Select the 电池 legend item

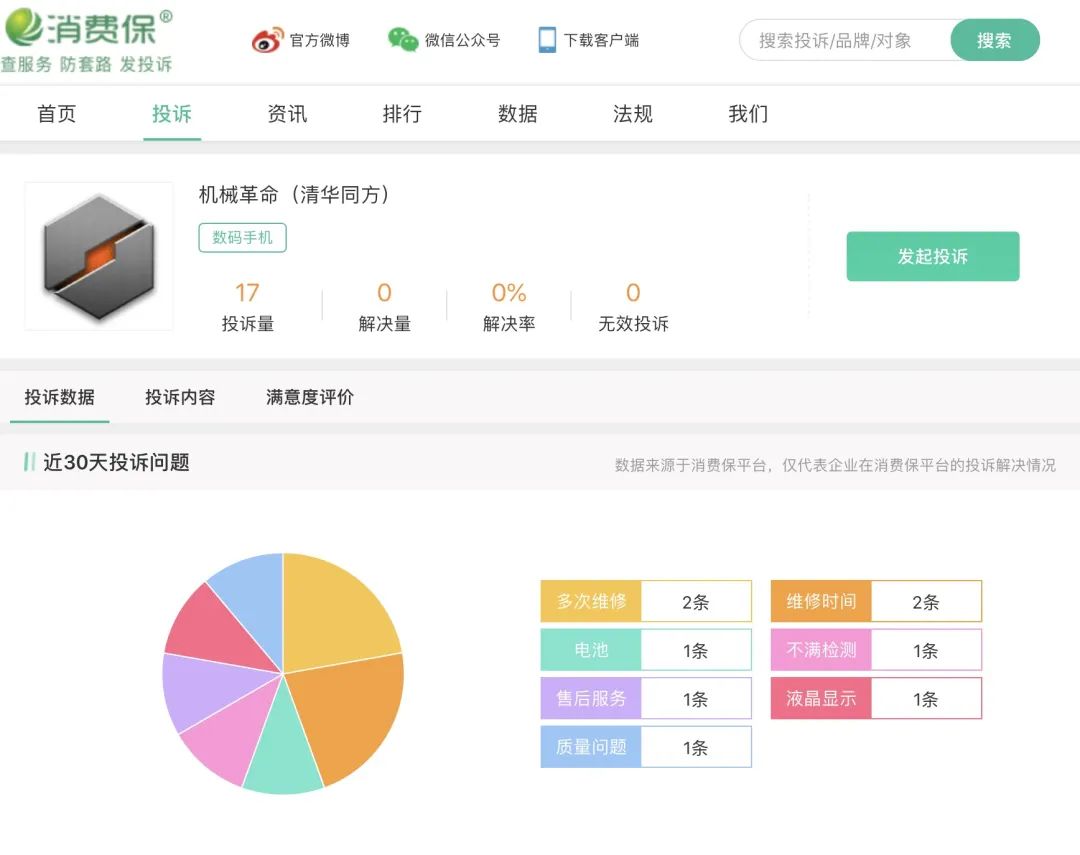[589, 649]
